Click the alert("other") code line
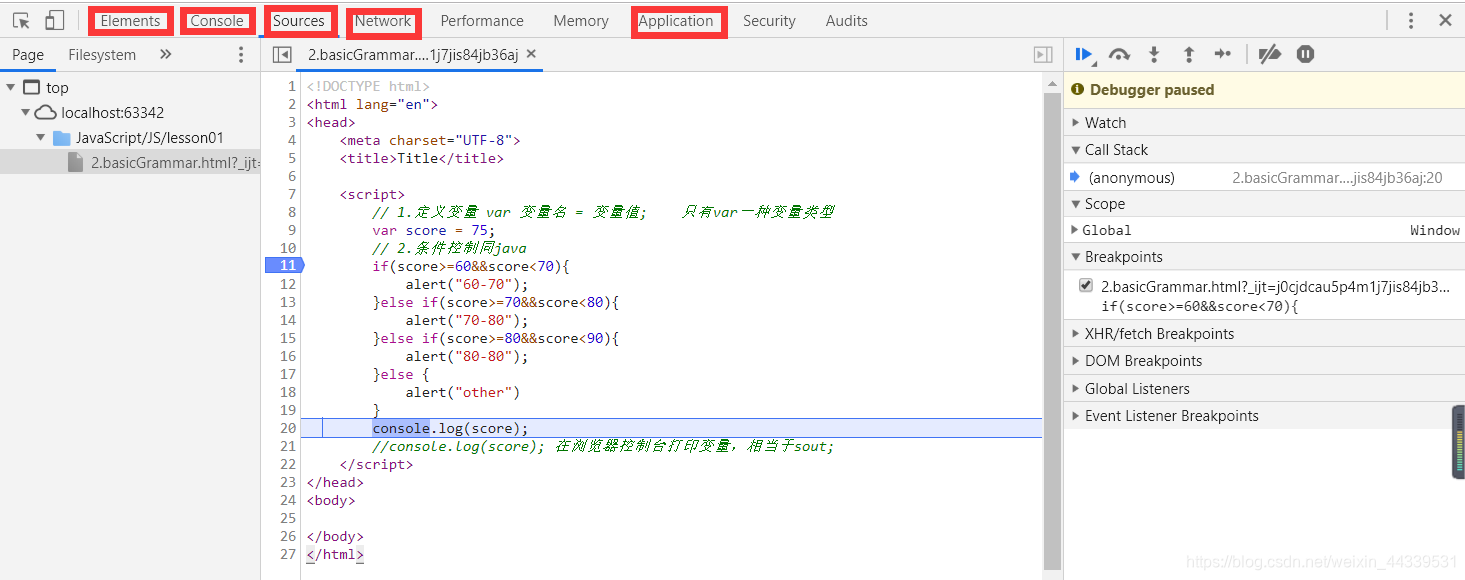This screenshot has width=1465, height=580. coord(463,392)
